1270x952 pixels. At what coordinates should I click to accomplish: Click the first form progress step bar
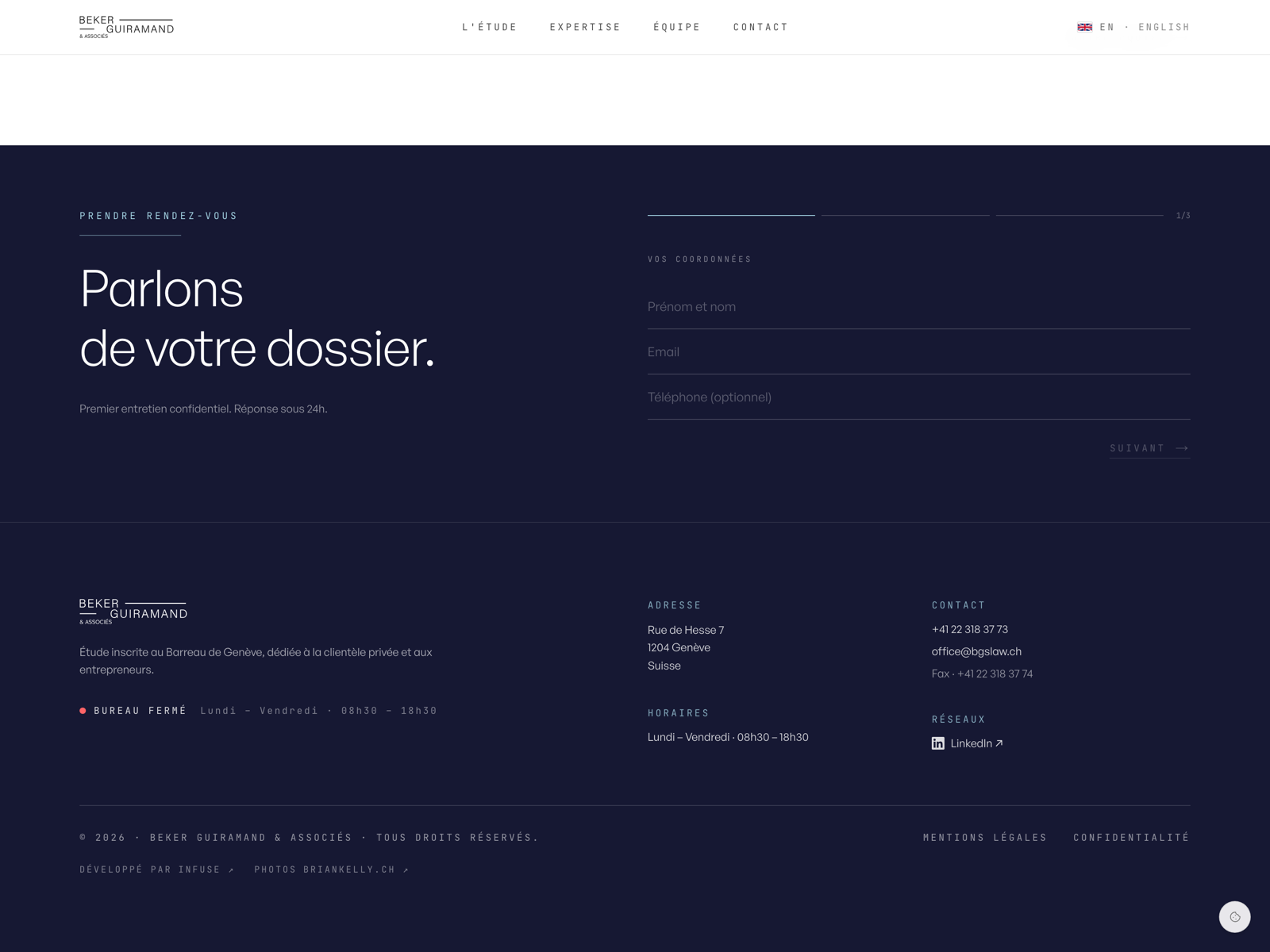tap(731, 215)
